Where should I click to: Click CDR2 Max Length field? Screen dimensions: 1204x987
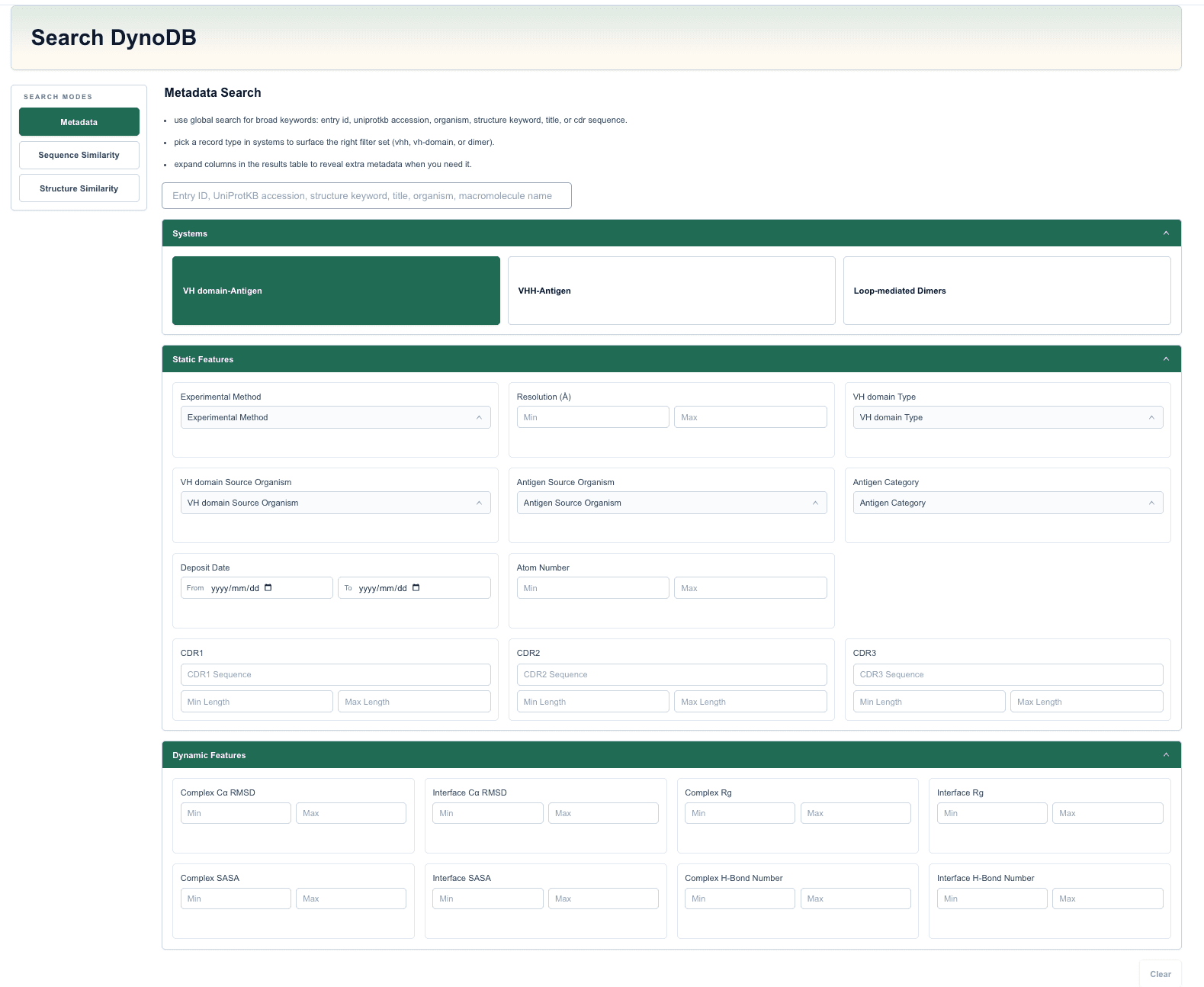pos(750,702)
